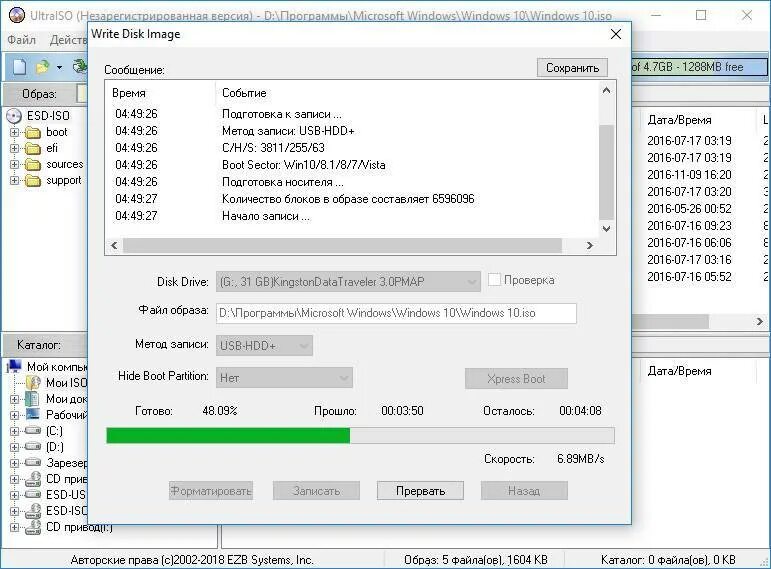Select the ESD-ISO disc icon in tree

(14, 116)
